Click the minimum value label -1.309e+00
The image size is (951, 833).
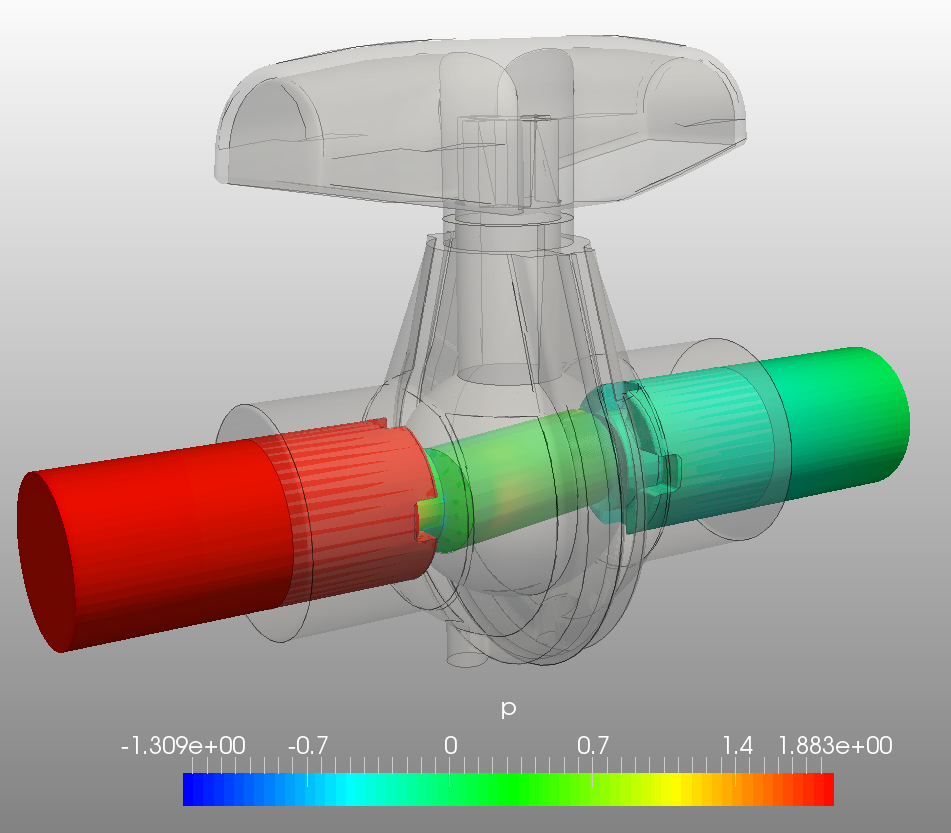pyautogui.click(x=183, y=746)
